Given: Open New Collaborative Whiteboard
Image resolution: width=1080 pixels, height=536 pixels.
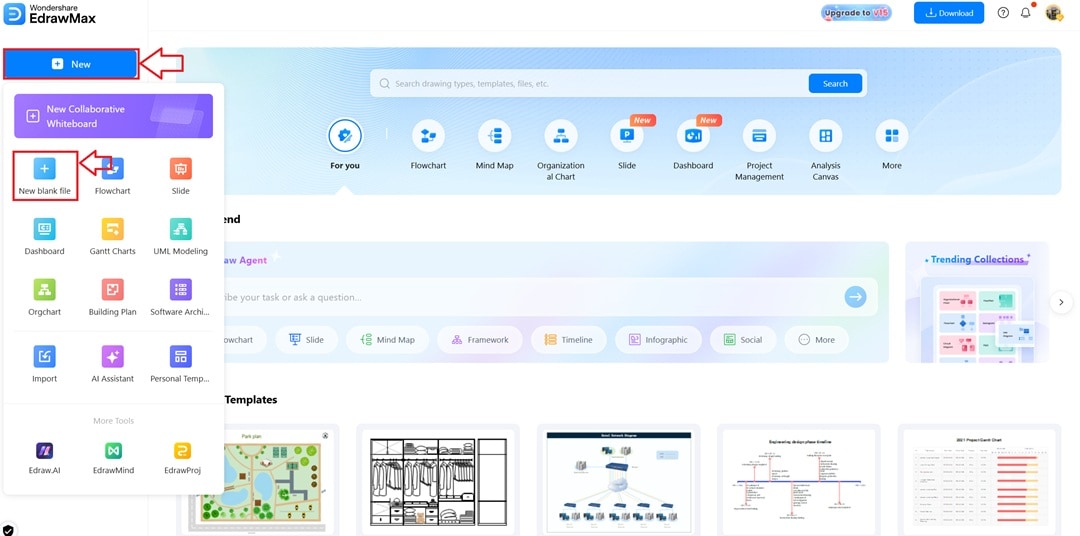Looking at the screenshot, I should pyautogui.click(x=114, y=116).
